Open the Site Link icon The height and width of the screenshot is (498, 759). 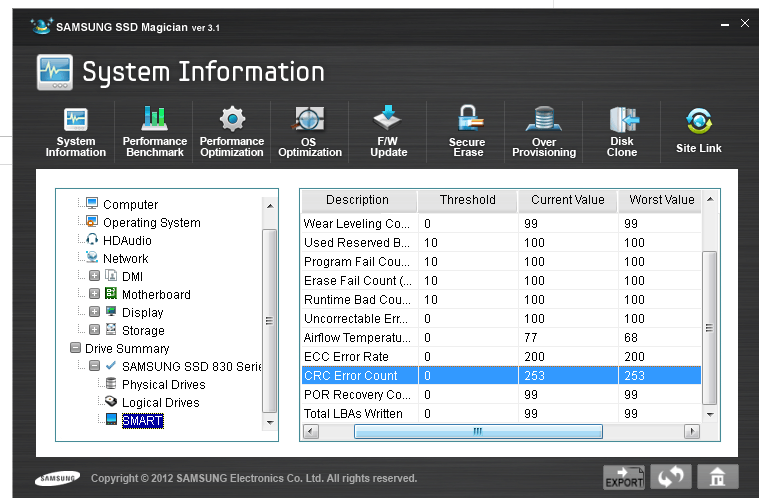(698, 131)
